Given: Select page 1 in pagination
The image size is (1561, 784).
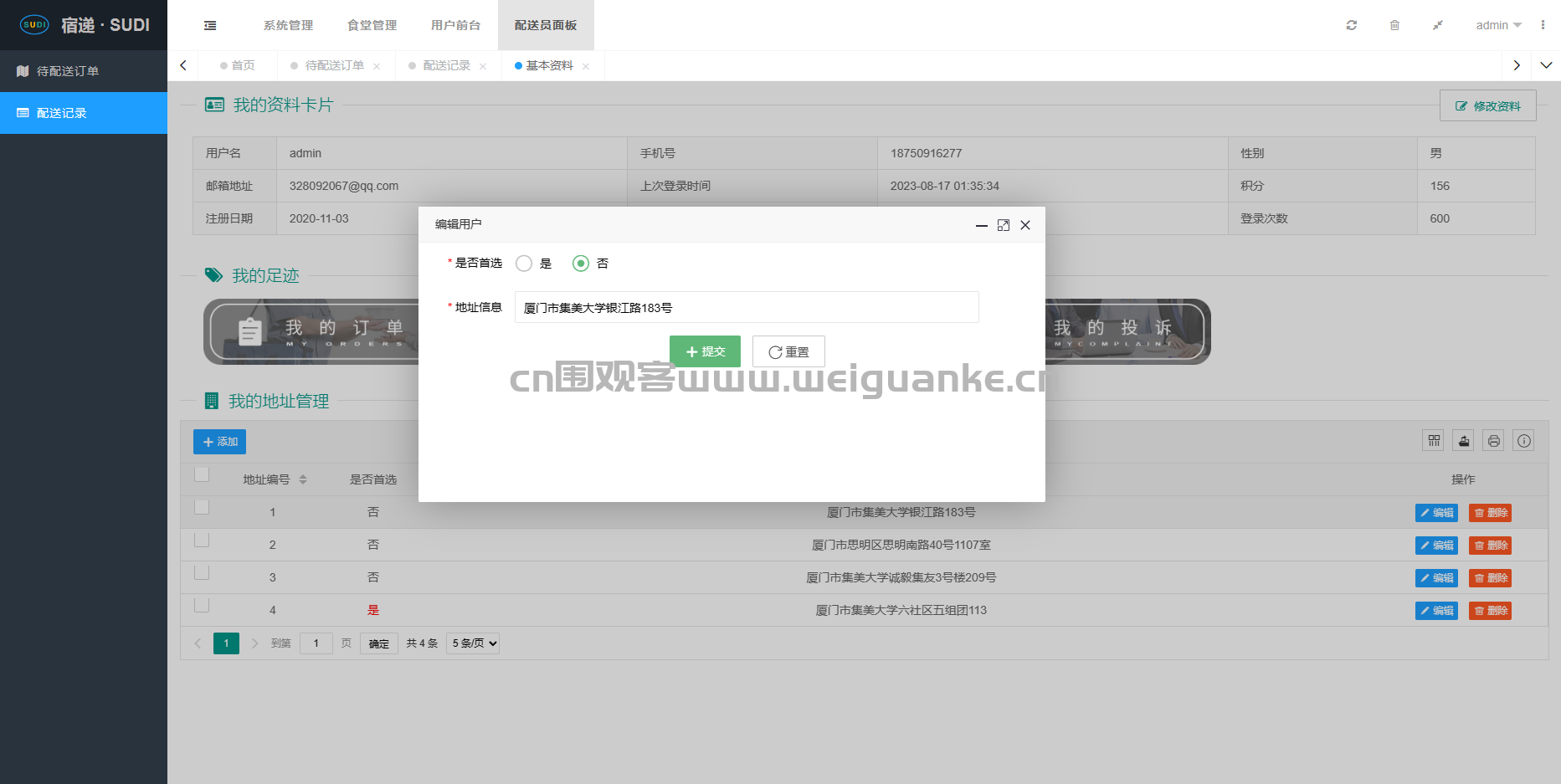Looking at the screenshot, I should tap(226, 643).
